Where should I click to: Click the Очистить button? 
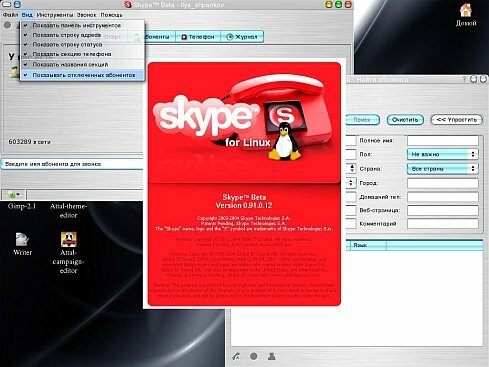(405, 120)
